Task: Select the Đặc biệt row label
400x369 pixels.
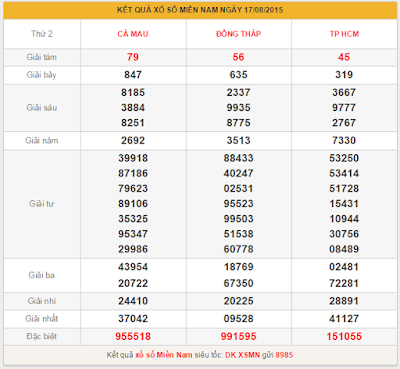Action: coord(42,336)
